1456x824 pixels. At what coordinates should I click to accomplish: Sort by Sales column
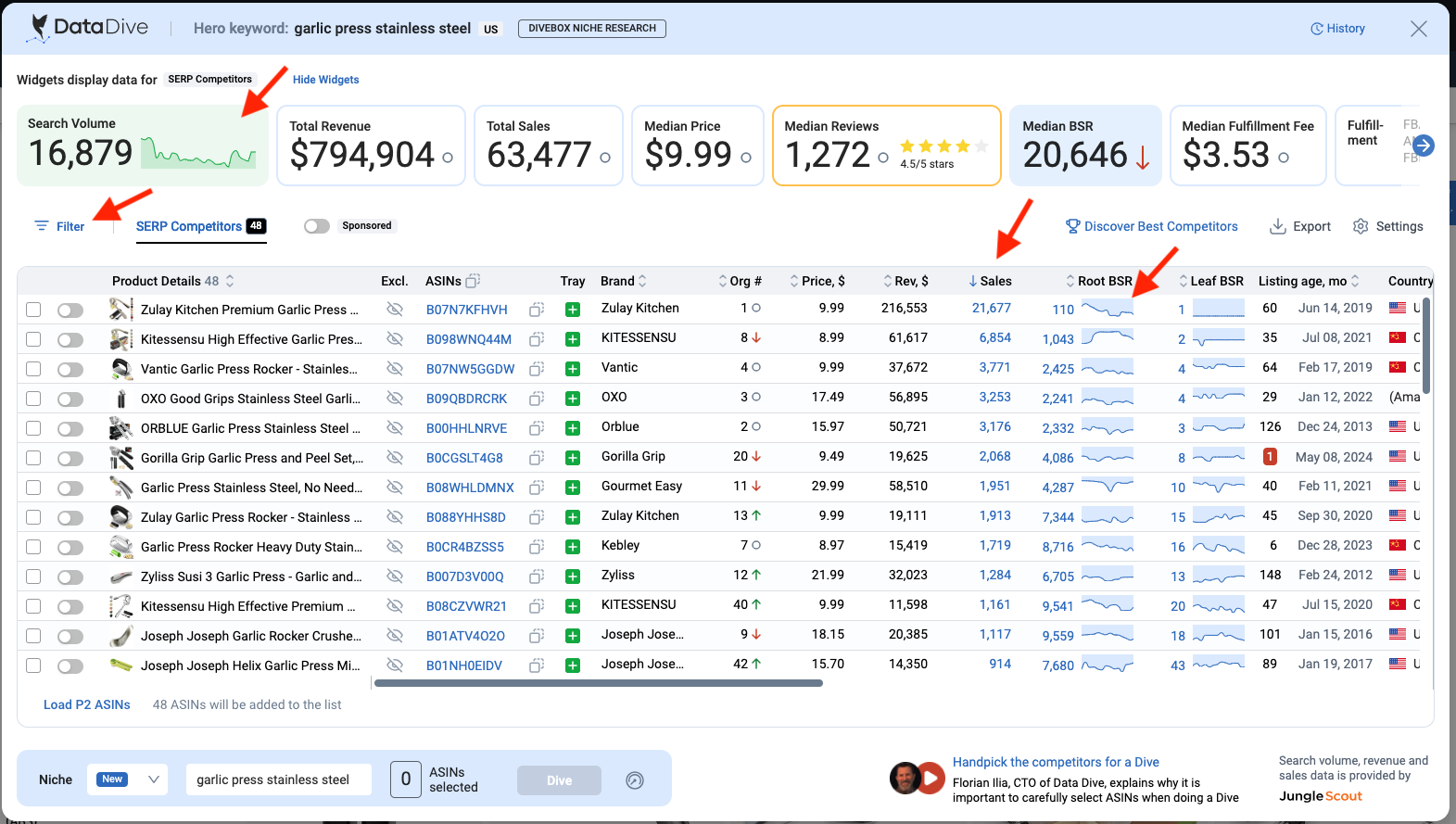[x=990, y=281]
